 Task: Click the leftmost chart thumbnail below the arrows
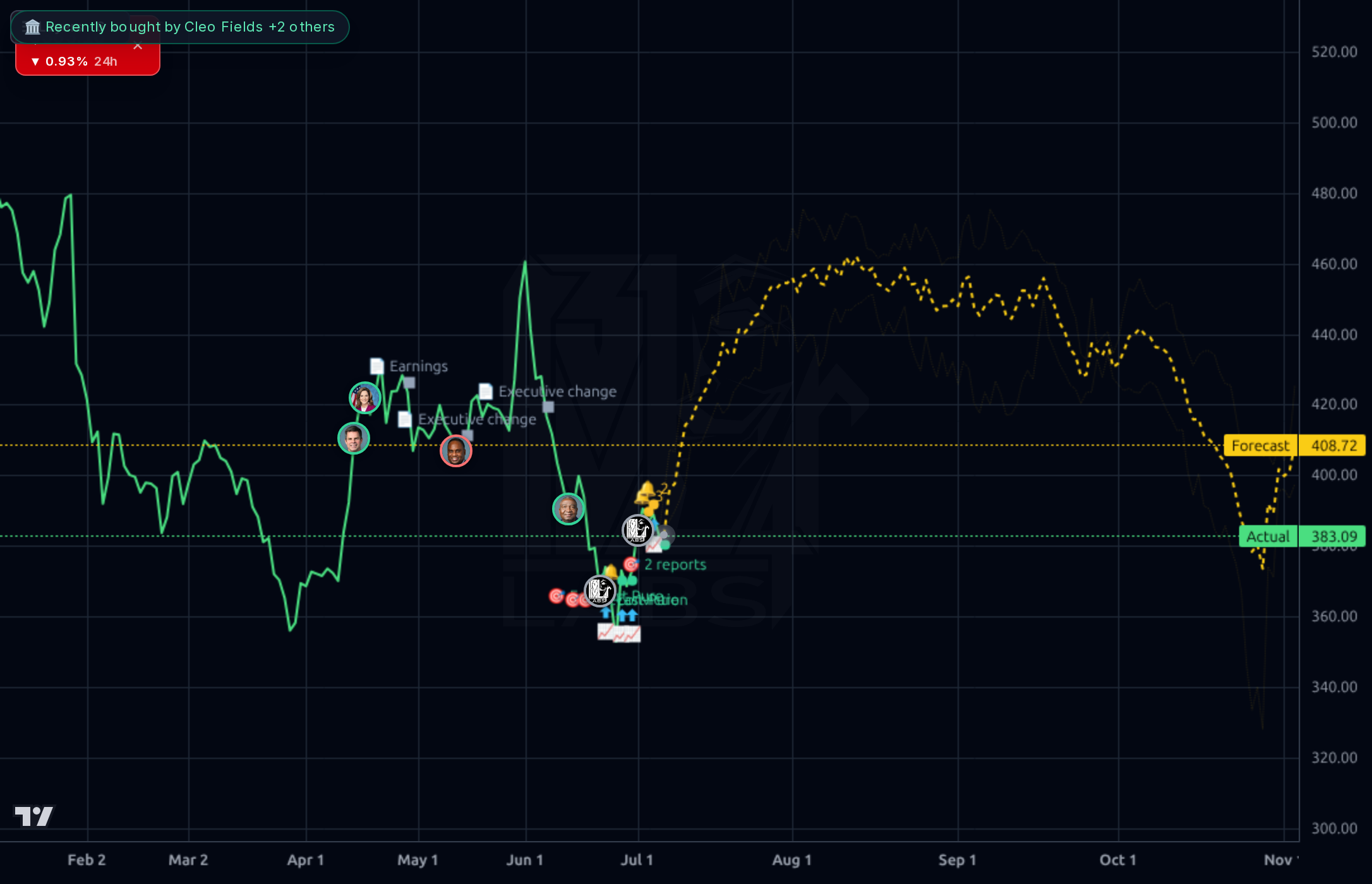605,631
